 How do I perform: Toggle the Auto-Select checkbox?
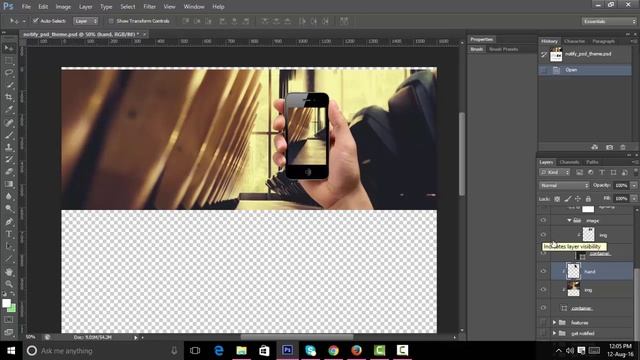[36, 21]
